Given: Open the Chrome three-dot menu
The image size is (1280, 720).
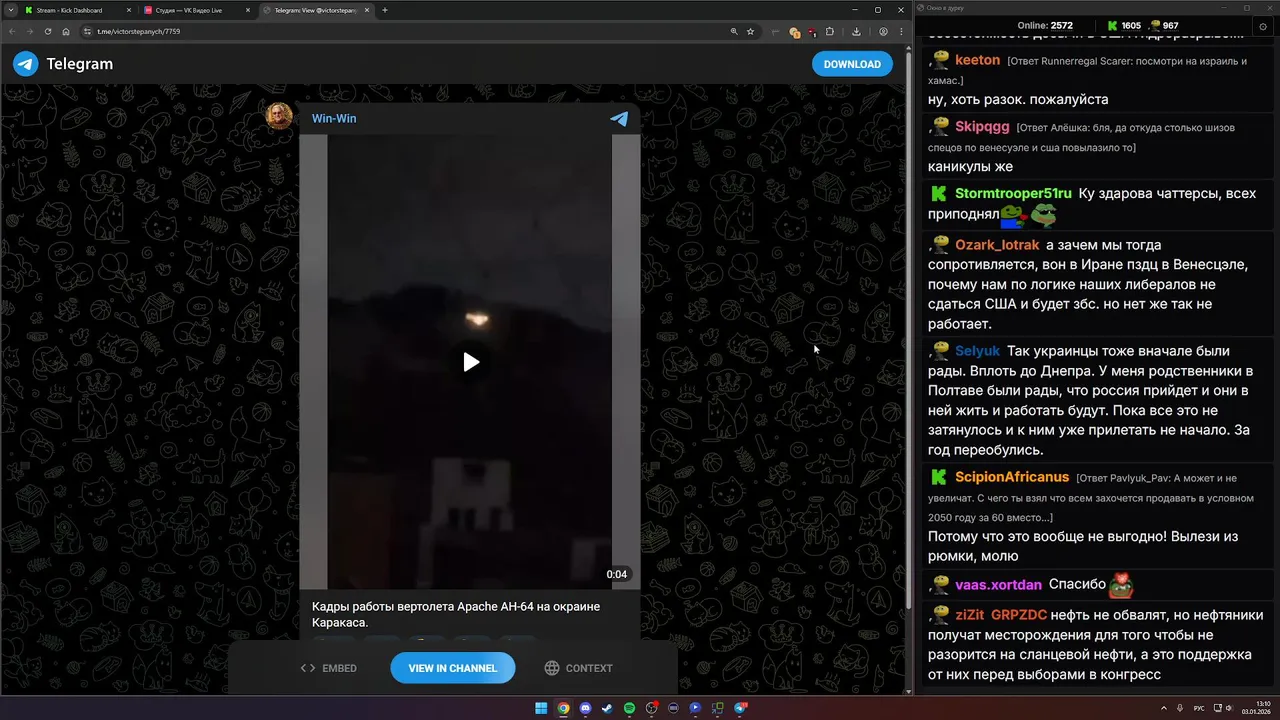Looking at the screenshot, I should [x=900, y=31].
